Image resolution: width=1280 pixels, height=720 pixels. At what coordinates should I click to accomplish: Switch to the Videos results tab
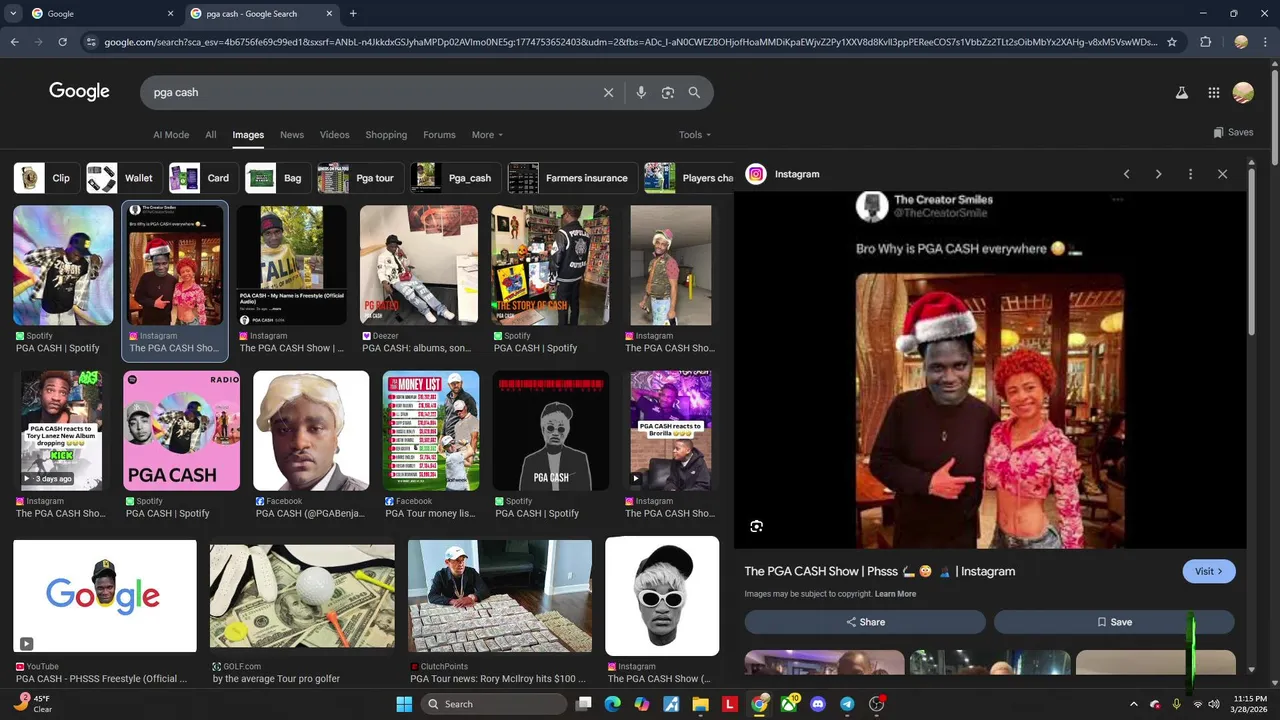(x=335, y=135)
